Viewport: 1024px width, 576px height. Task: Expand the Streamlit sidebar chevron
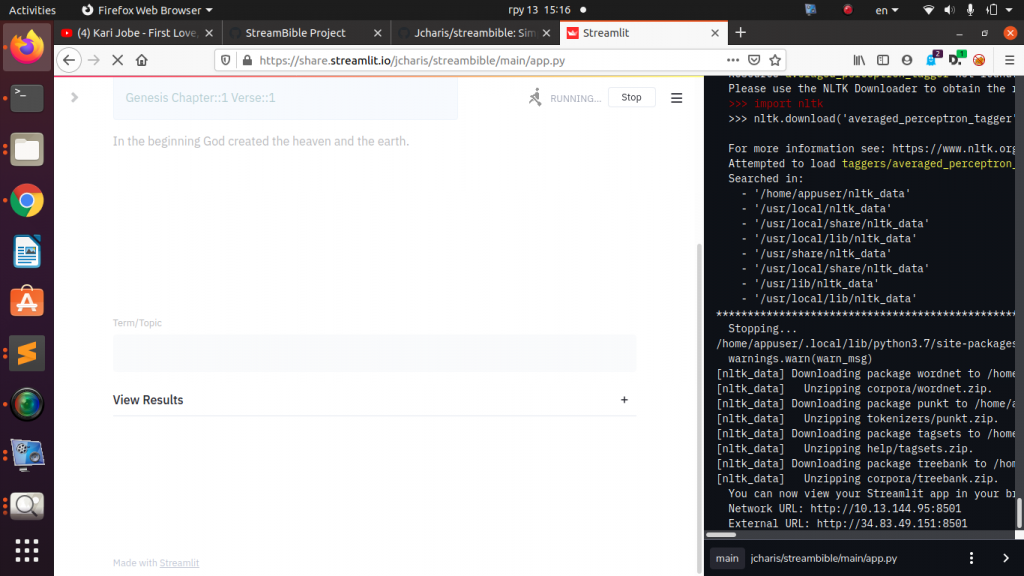(74, 97)
